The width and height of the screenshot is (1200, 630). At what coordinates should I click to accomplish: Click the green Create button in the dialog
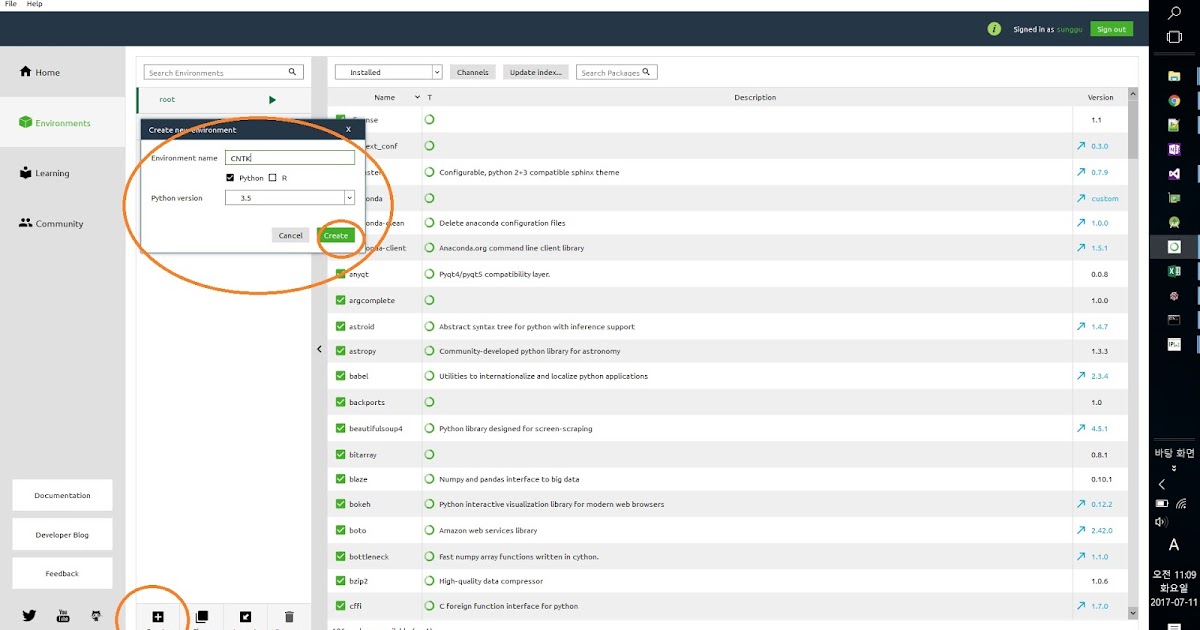tap(336, 235)
